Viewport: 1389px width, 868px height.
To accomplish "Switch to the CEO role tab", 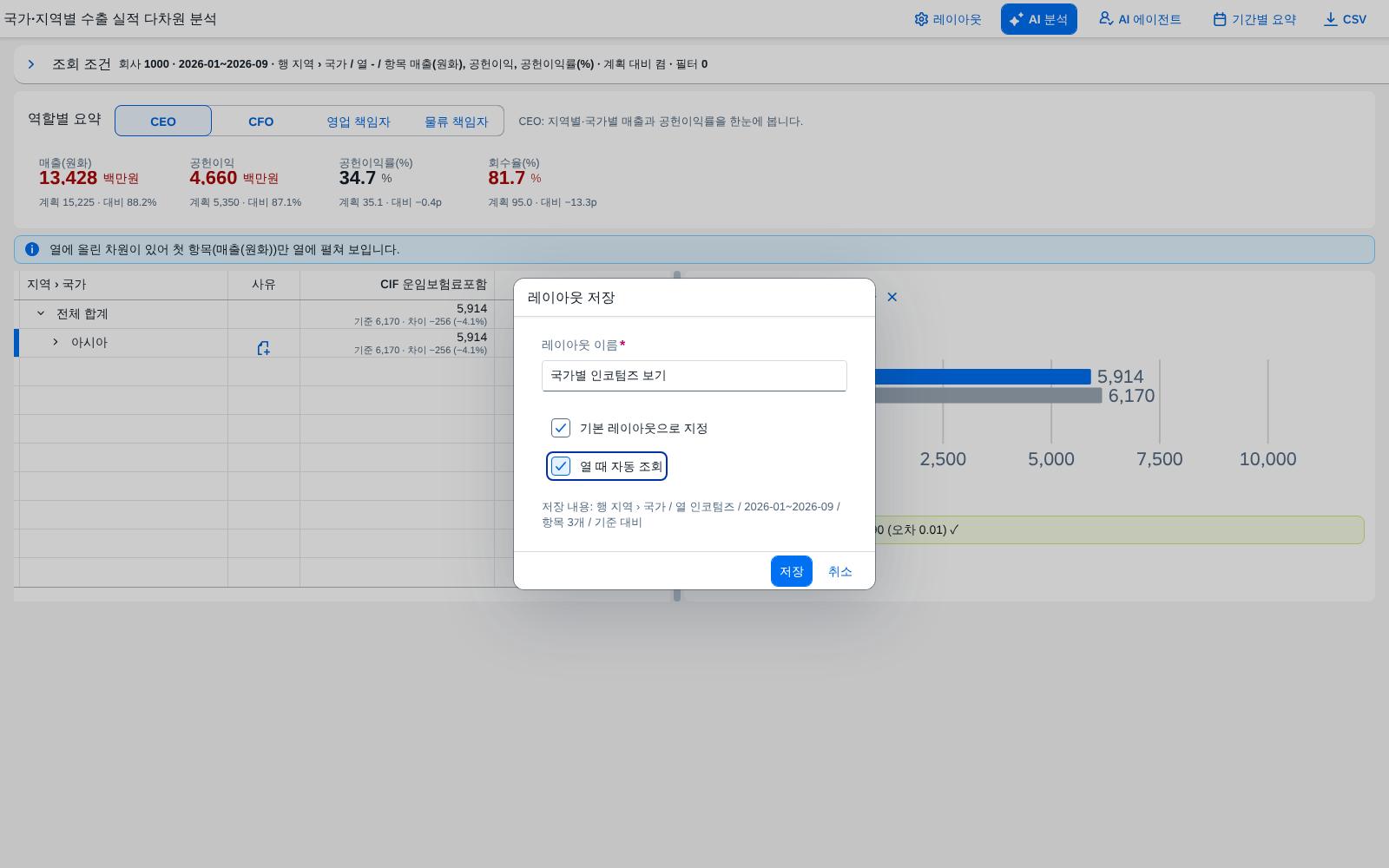I will click(x=163, y=121).
